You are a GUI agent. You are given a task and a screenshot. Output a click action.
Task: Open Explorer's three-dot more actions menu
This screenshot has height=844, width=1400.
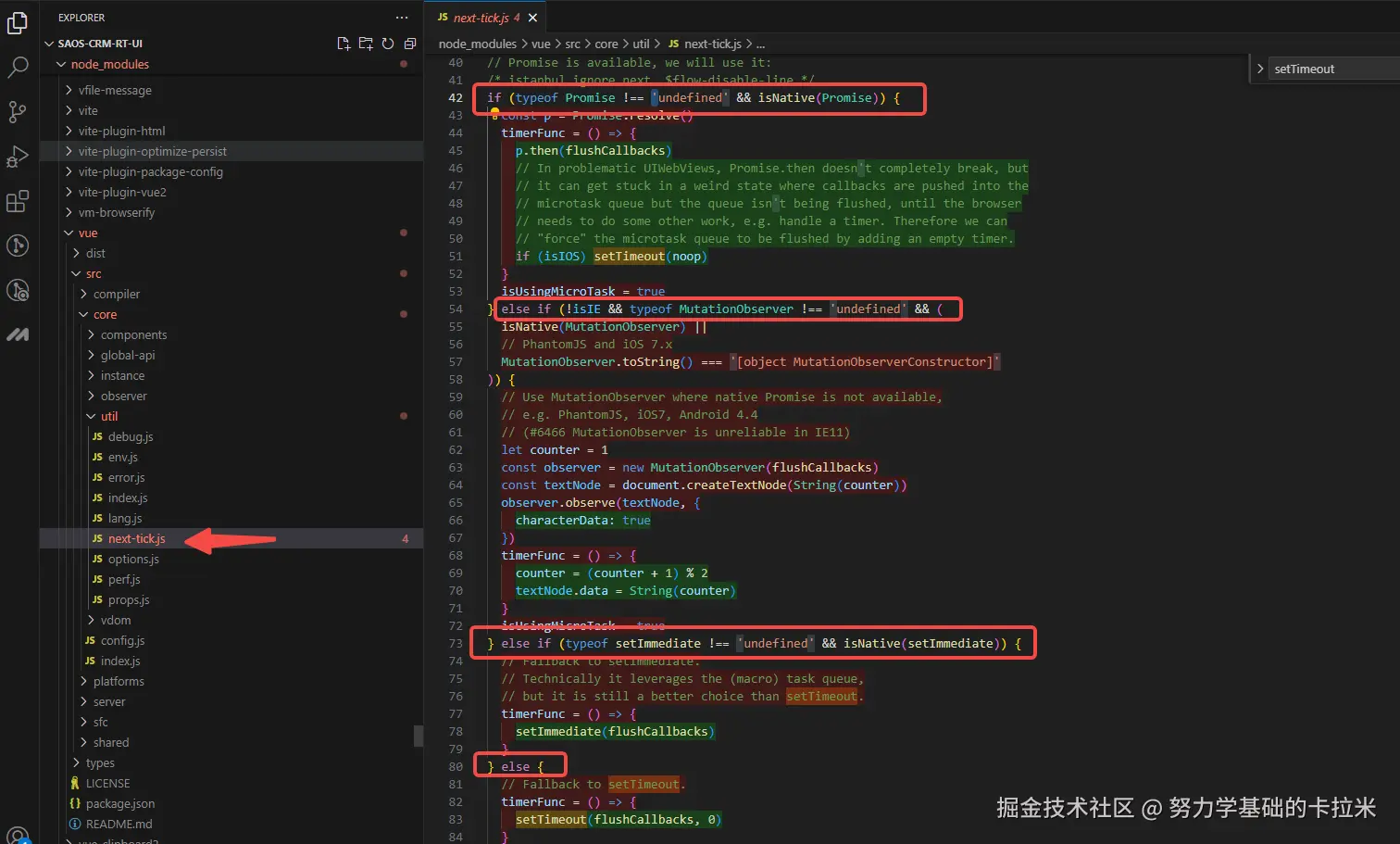(401, 18)
